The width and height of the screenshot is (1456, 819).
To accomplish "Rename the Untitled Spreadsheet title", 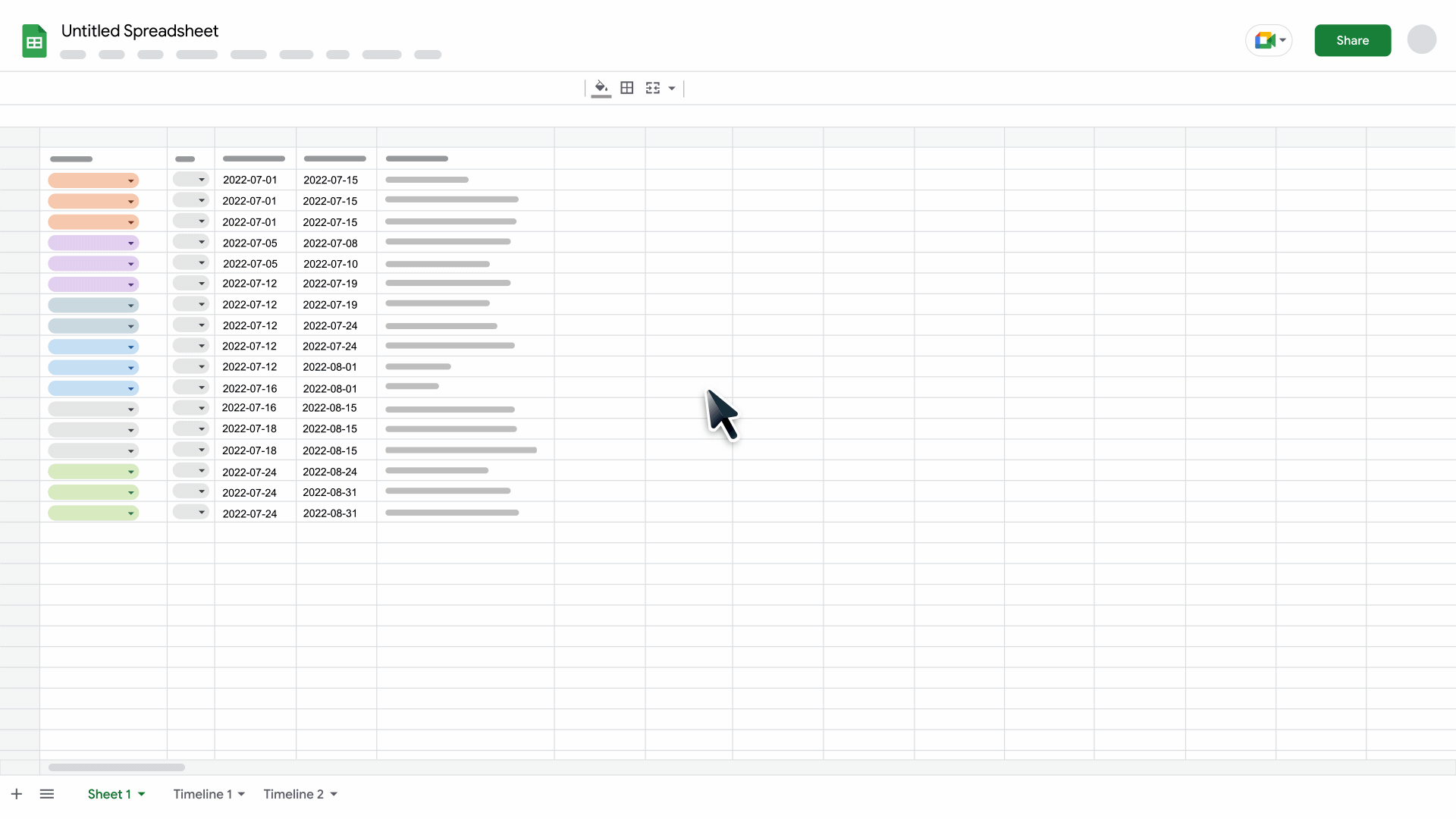I will [x=140, y=31].
